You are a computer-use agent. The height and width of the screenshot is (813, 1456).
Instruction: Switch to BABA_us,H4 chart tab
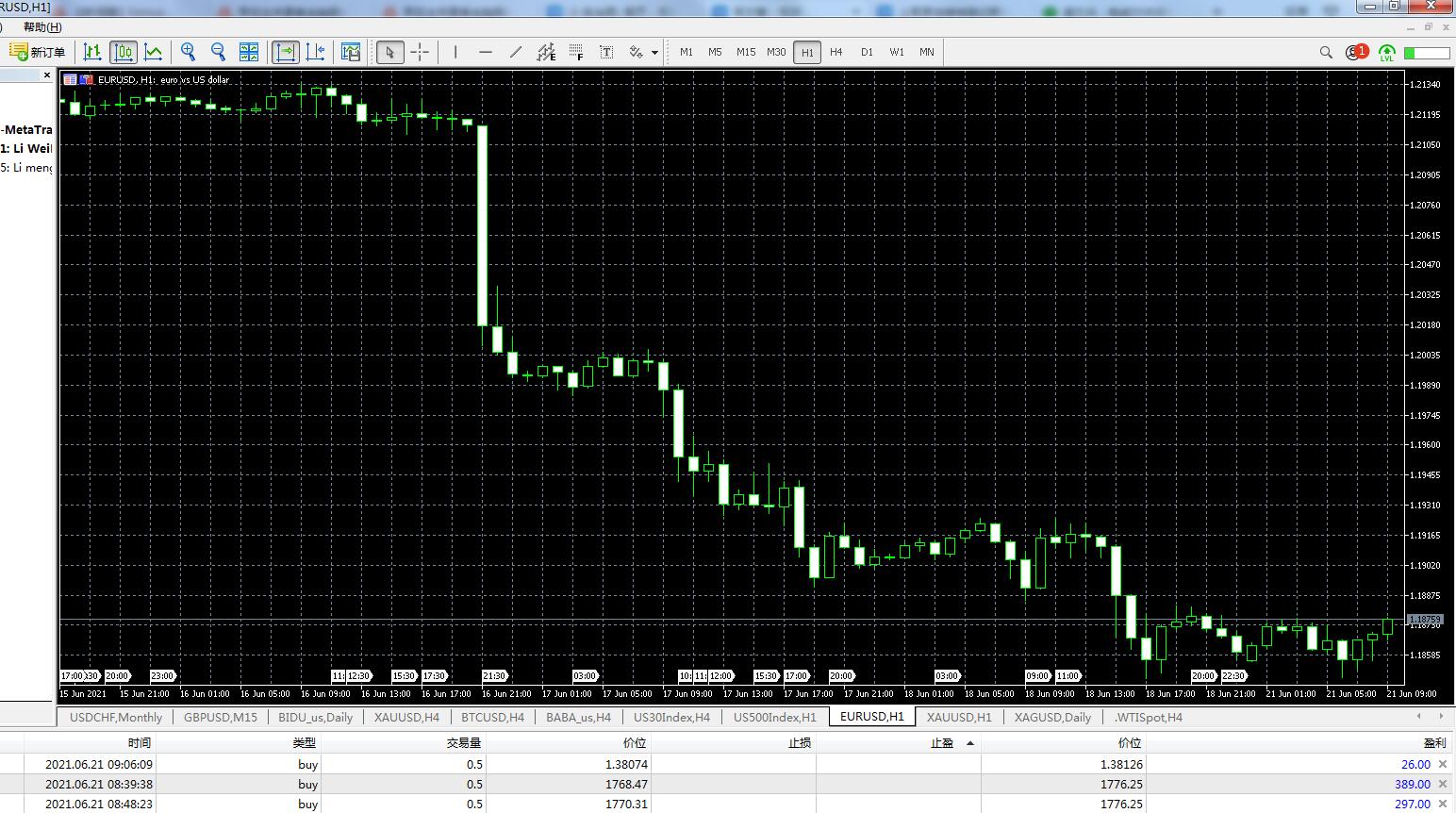pos(579,717)
